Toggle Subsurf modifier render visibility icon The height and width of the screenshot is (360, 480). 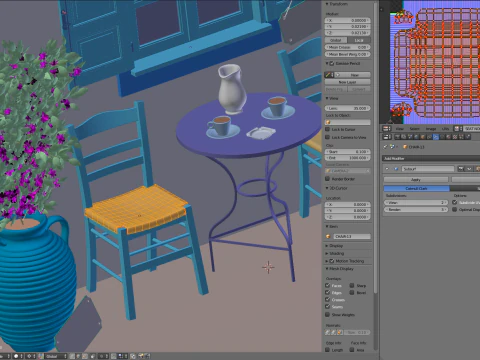[x=461, y=169]
